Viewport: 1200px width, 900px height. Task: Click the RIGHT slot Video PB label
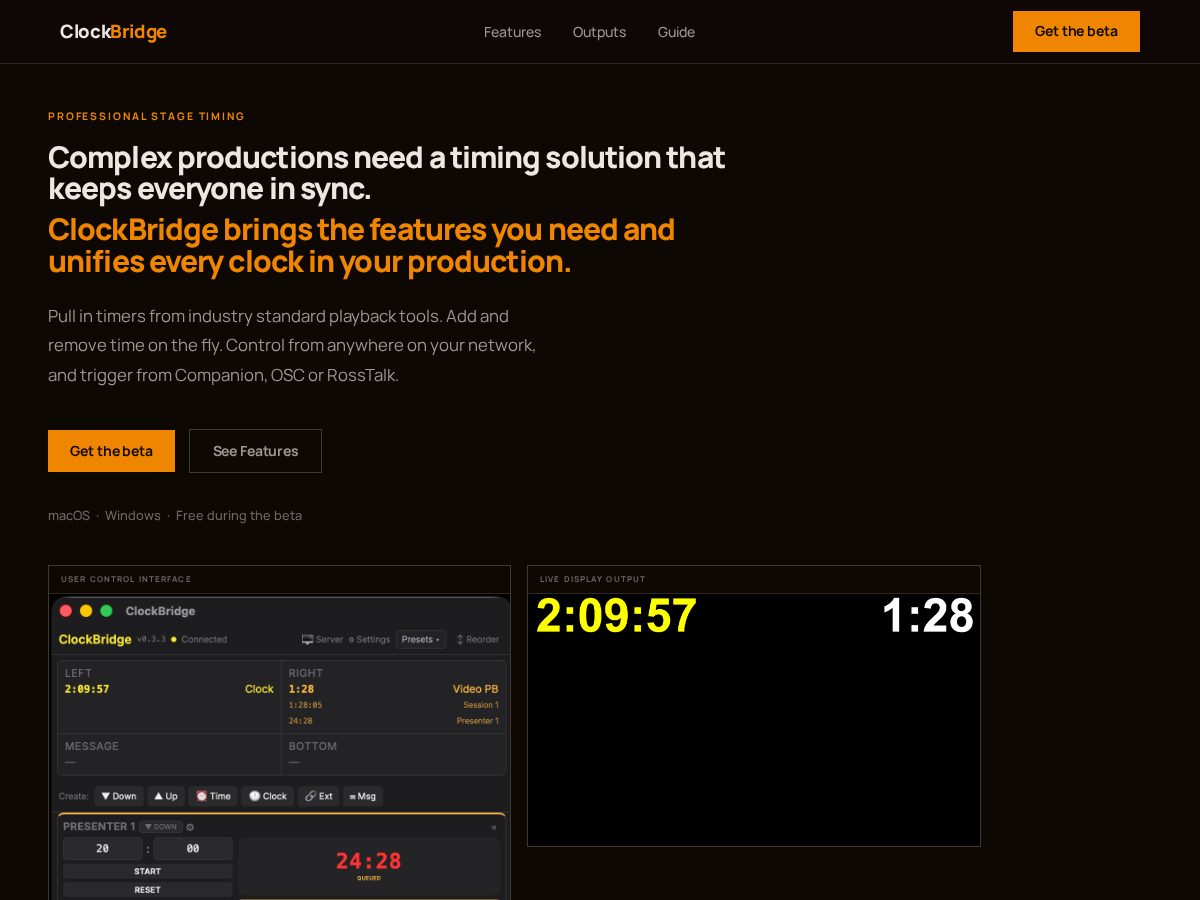(475, 689)
